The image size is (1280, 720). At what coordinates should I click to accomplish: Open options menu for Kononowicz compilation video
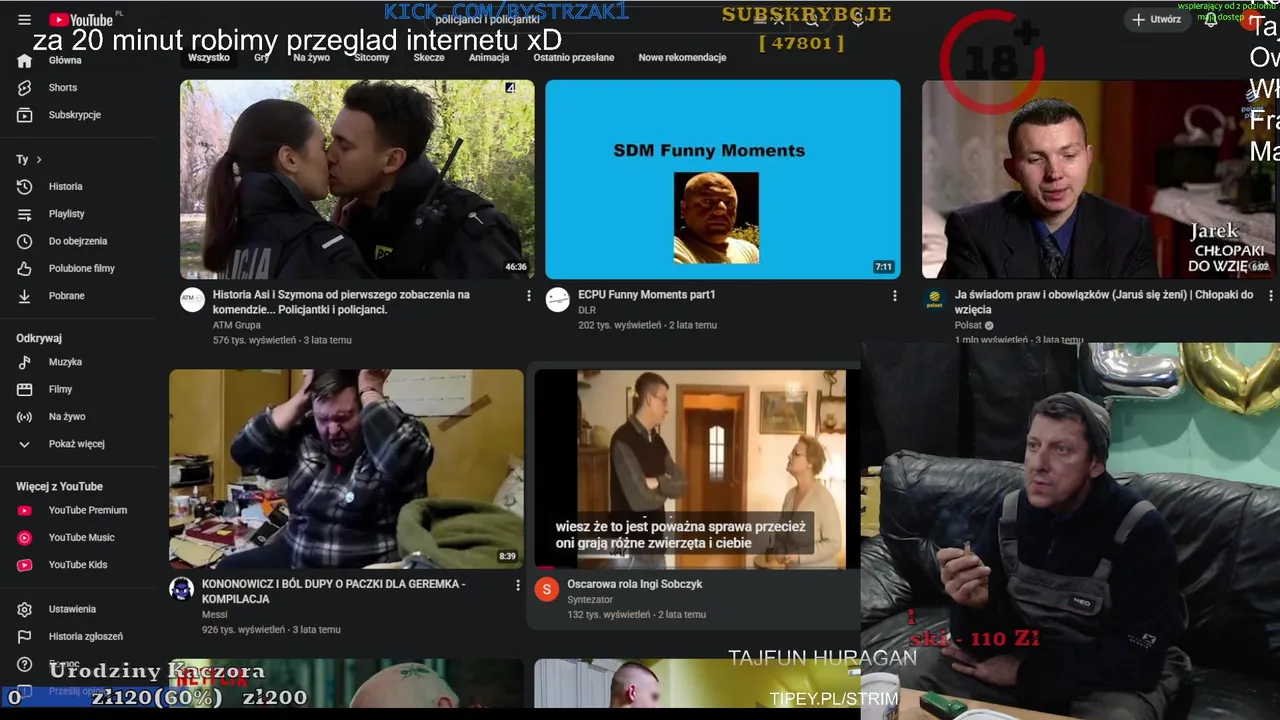[x=518, y=585]
